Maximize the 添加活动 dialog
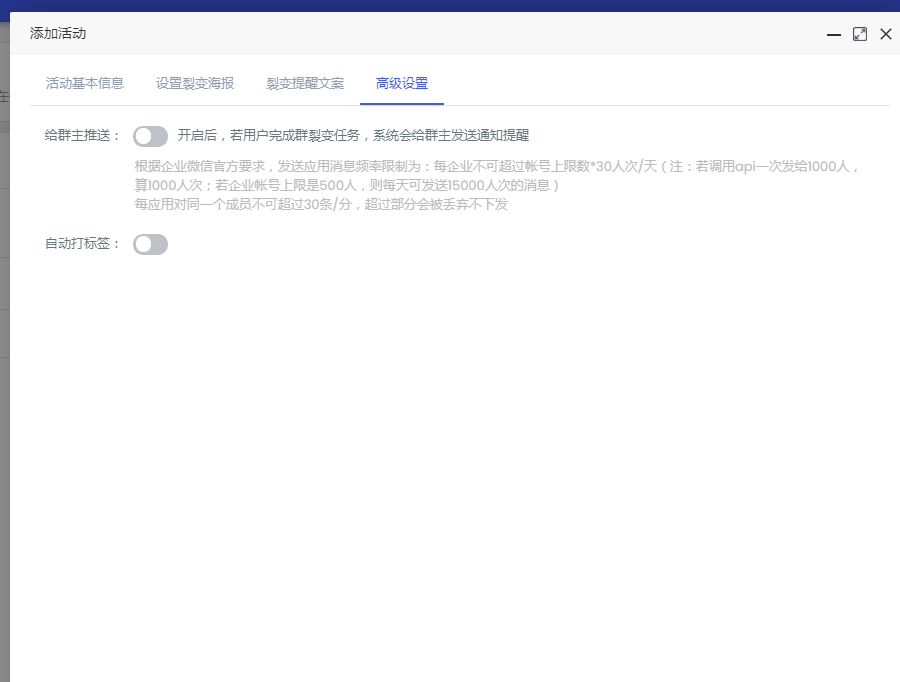Screen dimensions: 900x682 click(x=860, y=34)
